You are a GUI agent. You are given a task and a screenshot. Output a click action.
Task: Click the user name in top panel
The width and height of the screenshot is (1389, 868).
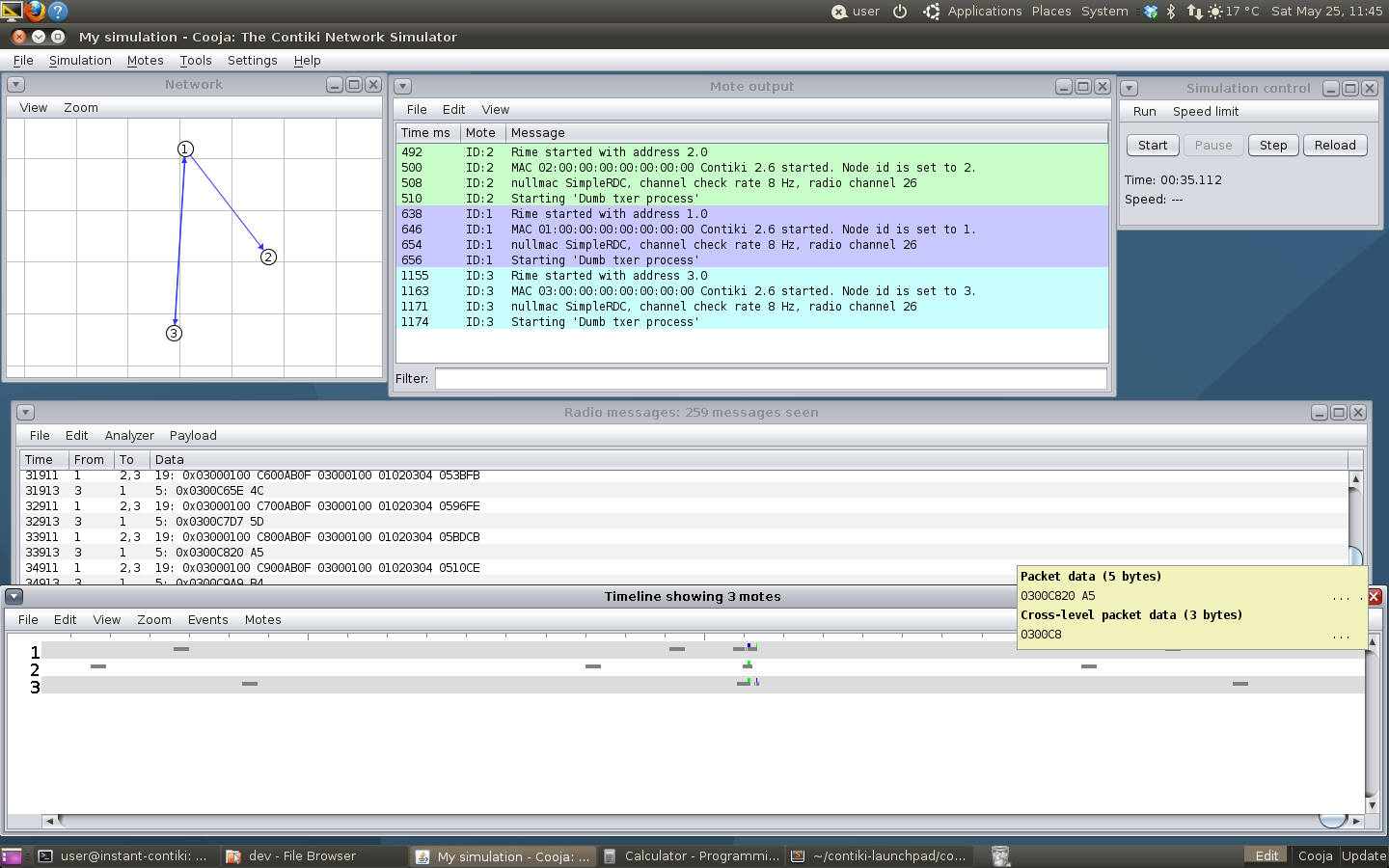pyautogui.click(x=866, y=12)
